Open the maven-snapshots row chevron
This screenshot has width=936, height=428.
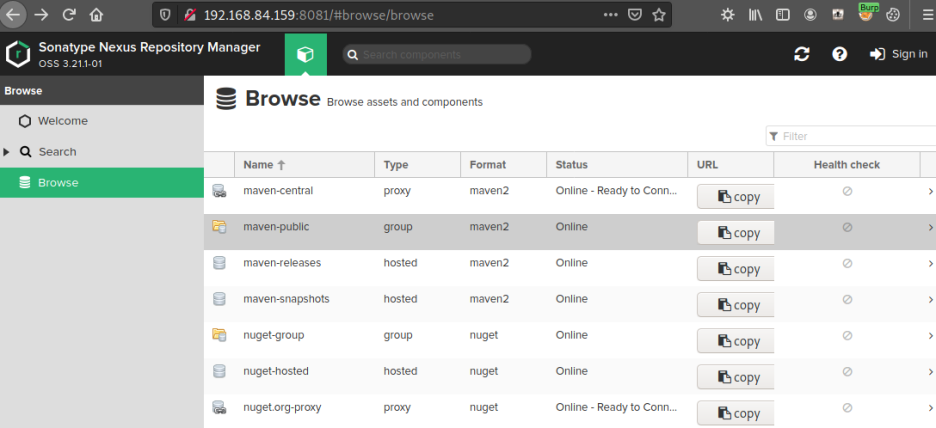tap(930, 300)
